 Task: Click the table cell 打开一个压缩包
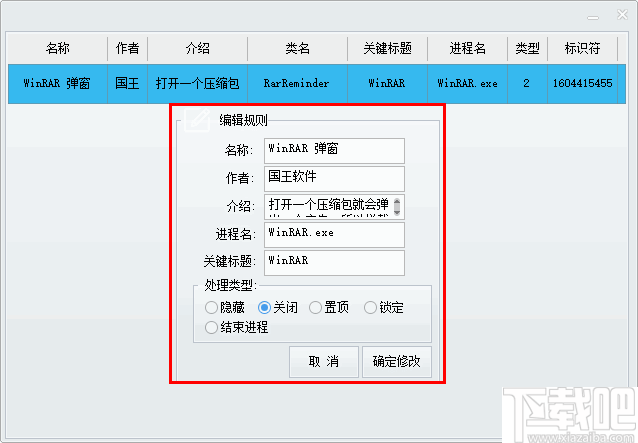coord(197,84)
